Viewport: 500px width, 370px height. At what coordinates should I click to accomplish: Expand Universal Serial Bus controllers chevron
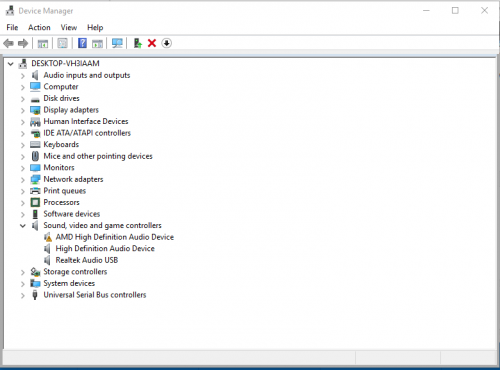(23, 295)
